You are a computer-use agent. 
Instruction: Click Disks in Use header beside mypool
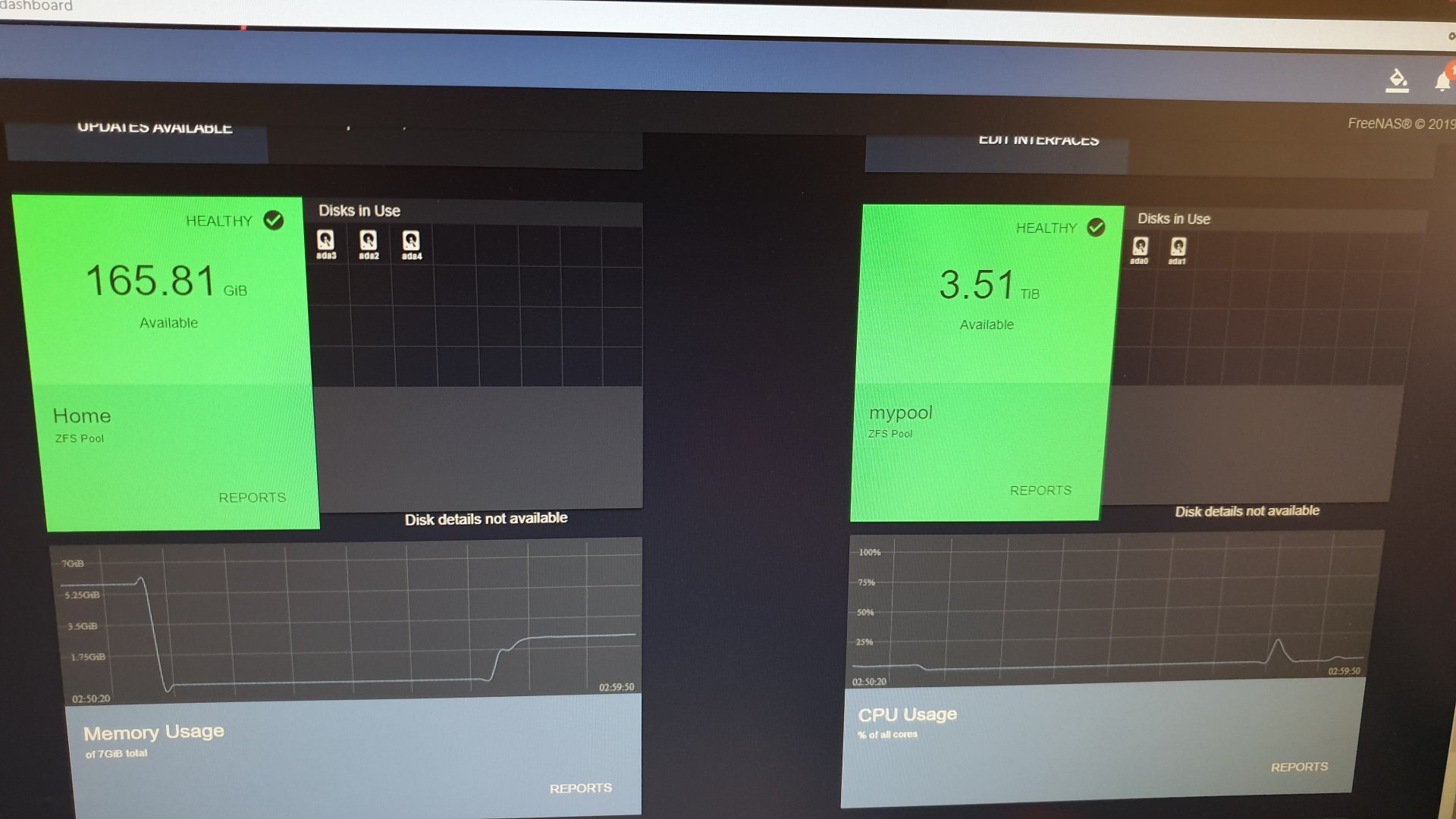(x=1174, y=218)
